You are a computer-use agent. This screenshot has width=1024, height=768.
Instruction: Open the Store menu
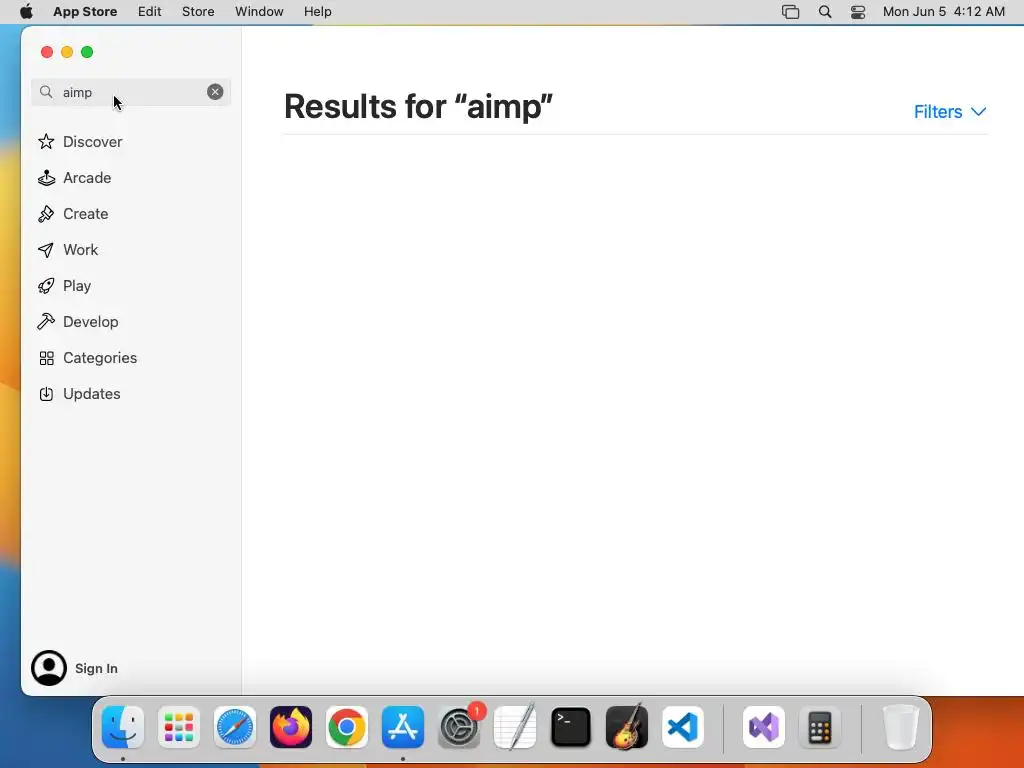point(198,12)
